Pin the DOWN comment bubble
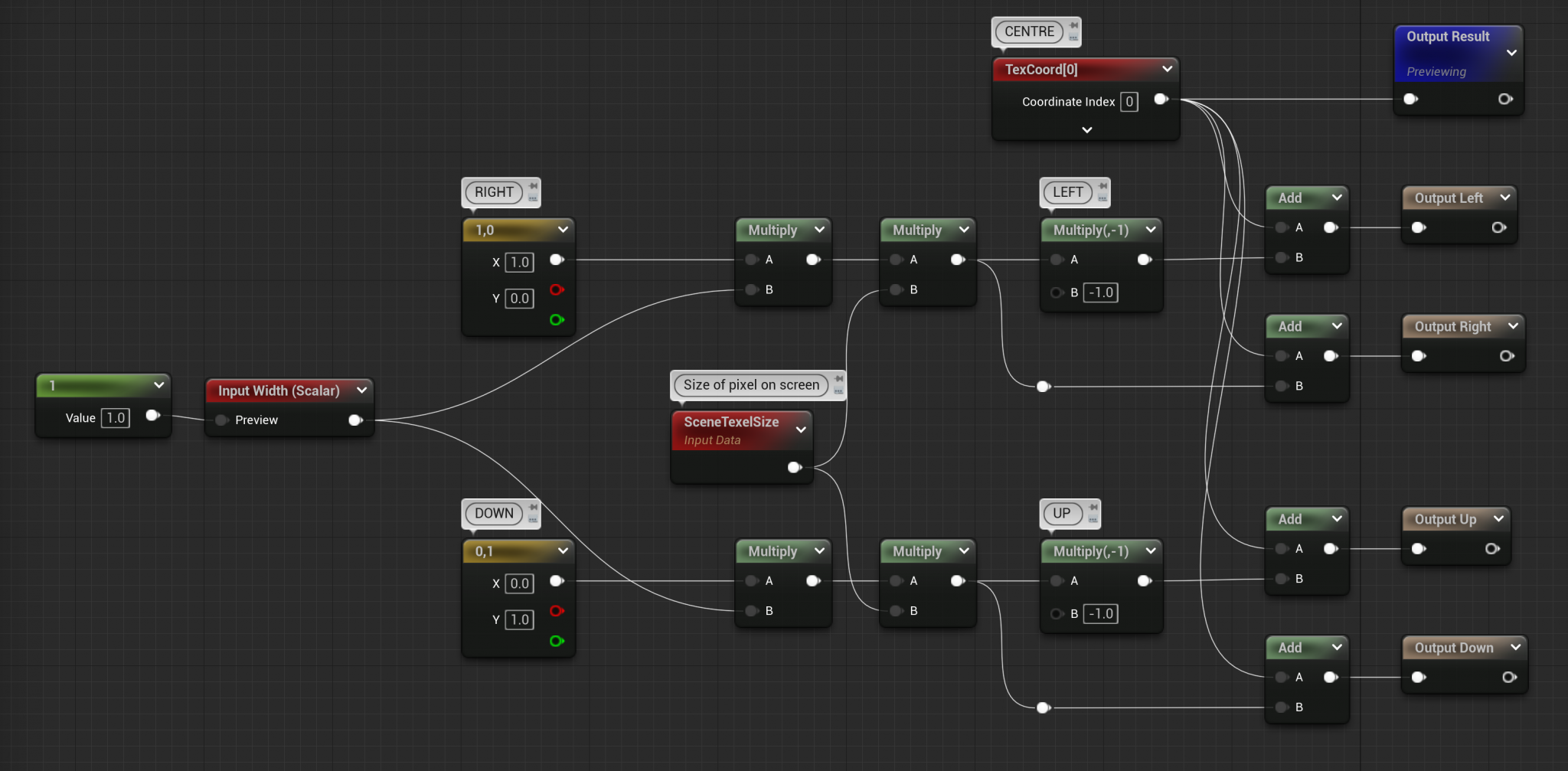The width and height of the screenshot is (1568, 771). (x=533, y=508)
